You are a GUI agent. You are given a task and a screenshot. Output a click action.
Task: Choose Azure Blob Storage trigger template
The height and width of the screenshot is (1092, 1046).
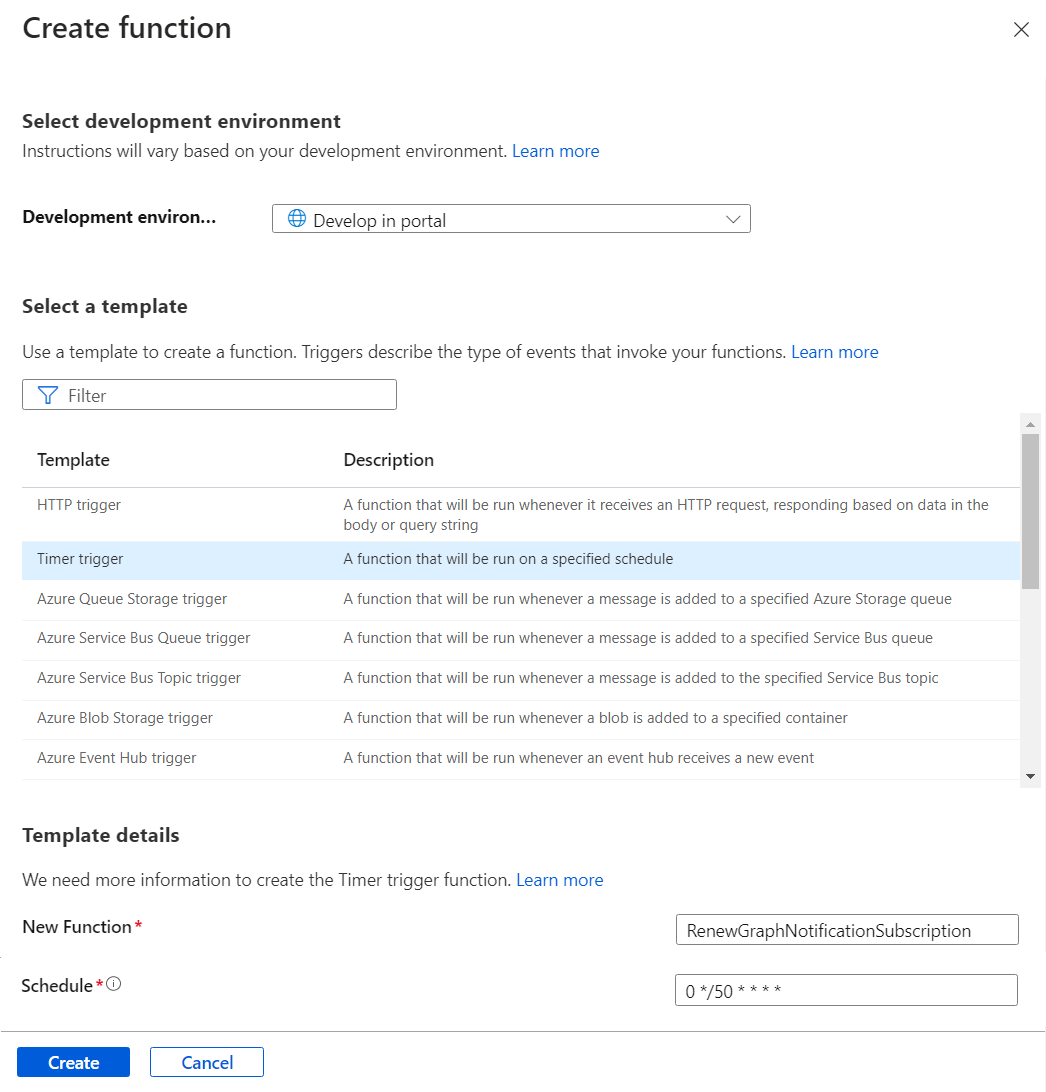tap(125, 718)
